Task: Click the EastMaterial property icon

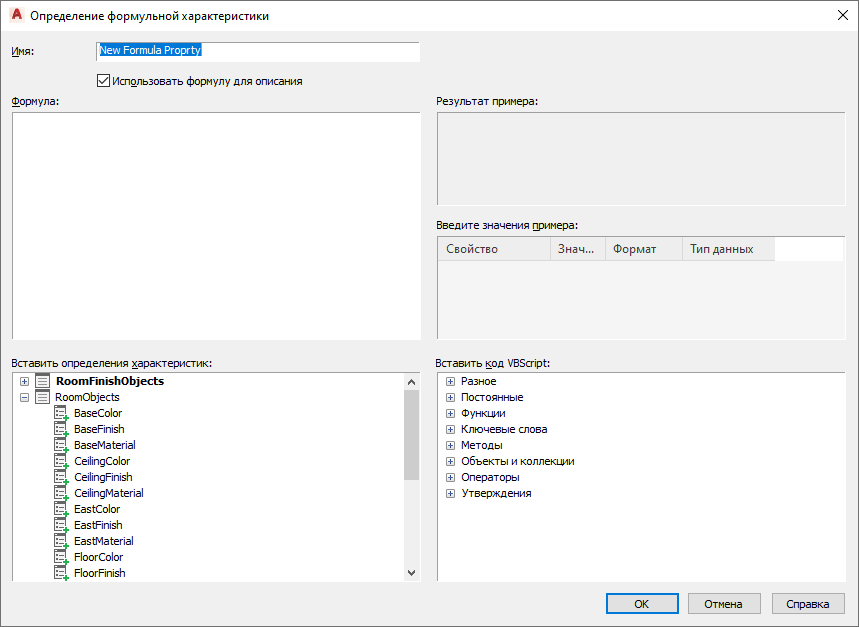Action: click(x=61, y=541)
